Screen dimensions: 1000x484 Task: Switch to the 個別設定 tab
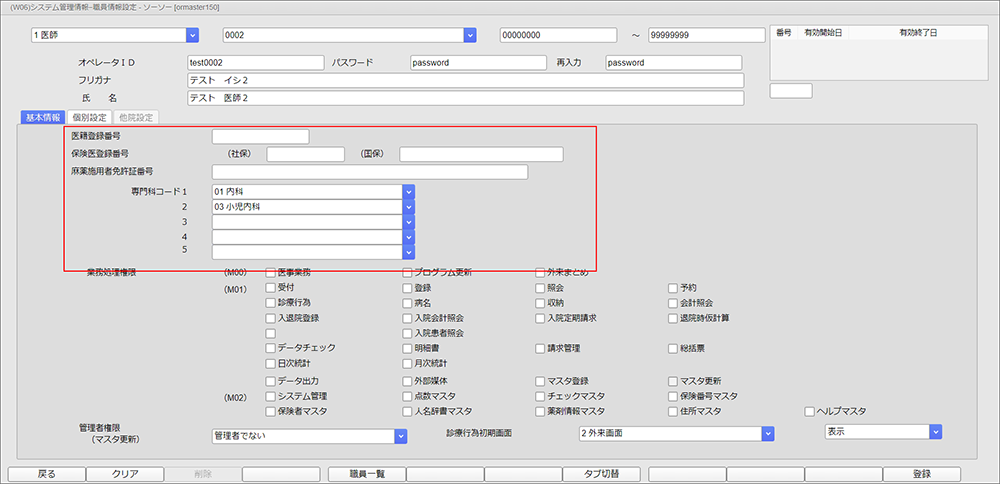tap(89, 117)
